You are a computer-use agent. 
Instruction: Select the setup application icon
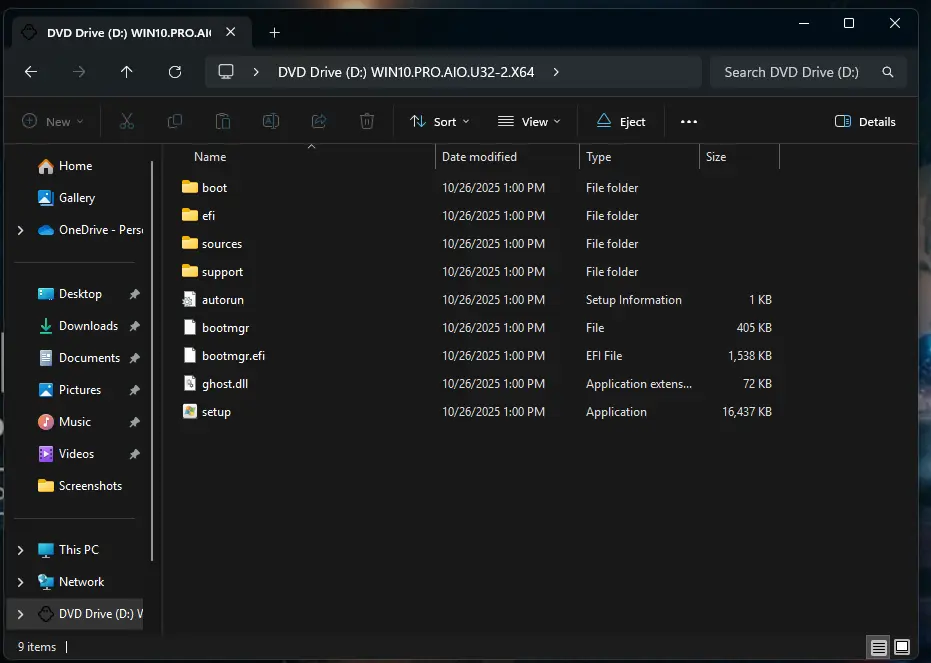(189, 411)
